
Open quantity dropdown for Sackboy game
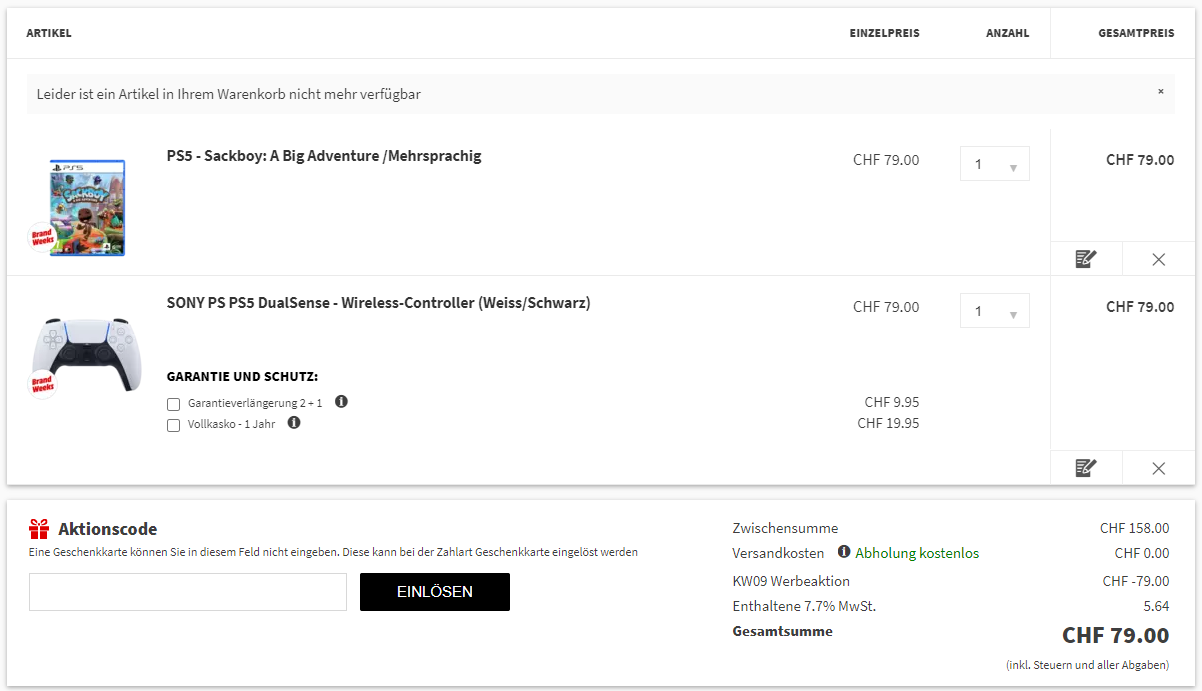[x=994, y=165]
